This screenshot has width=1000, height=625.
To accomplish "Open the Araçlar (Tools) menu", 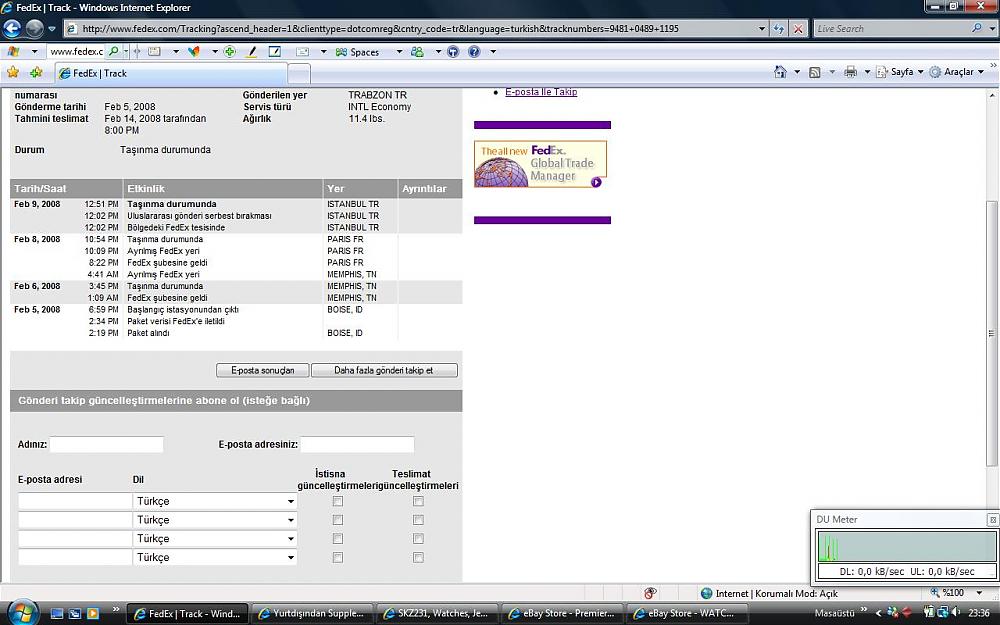I will click(957, 72).
